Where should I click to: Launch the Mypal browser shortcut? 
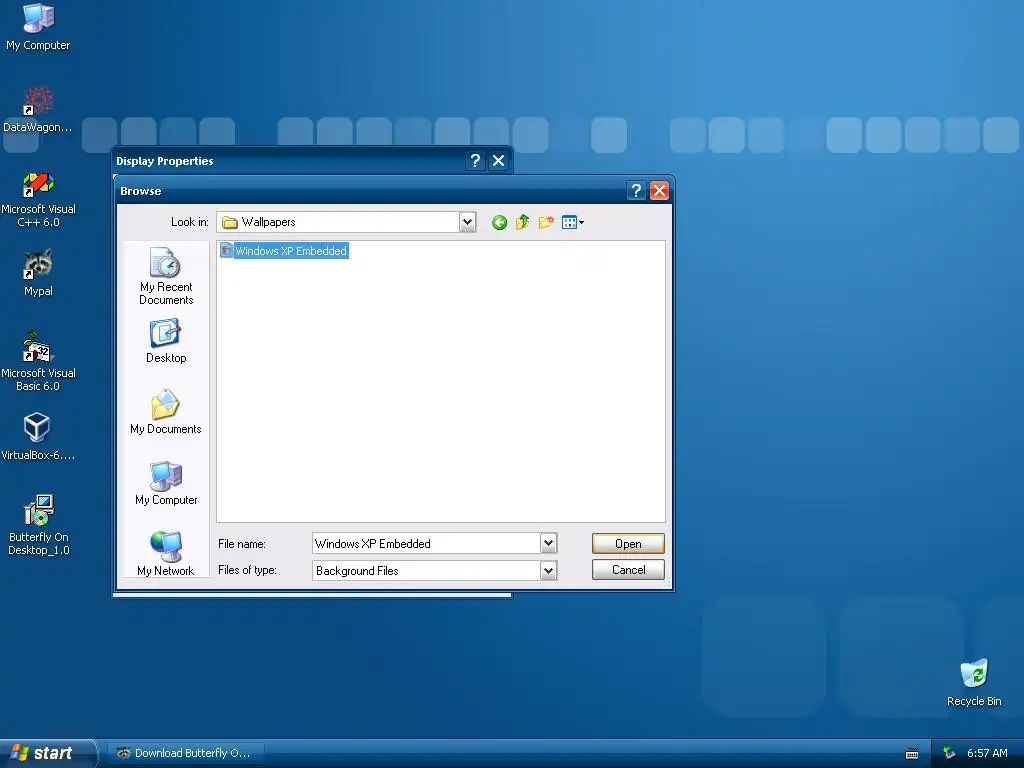(38, 272)
